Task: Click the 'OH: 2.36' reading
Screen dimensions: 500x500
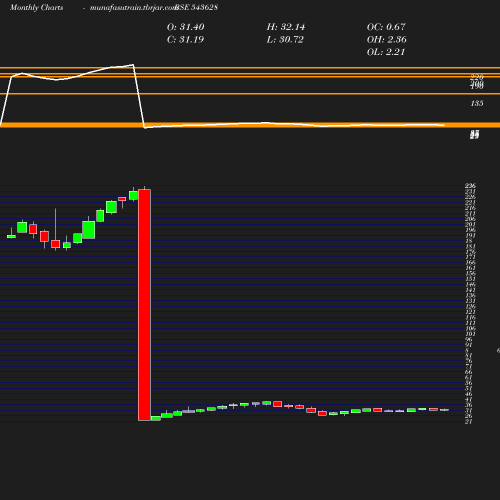Action: point(387,39)
